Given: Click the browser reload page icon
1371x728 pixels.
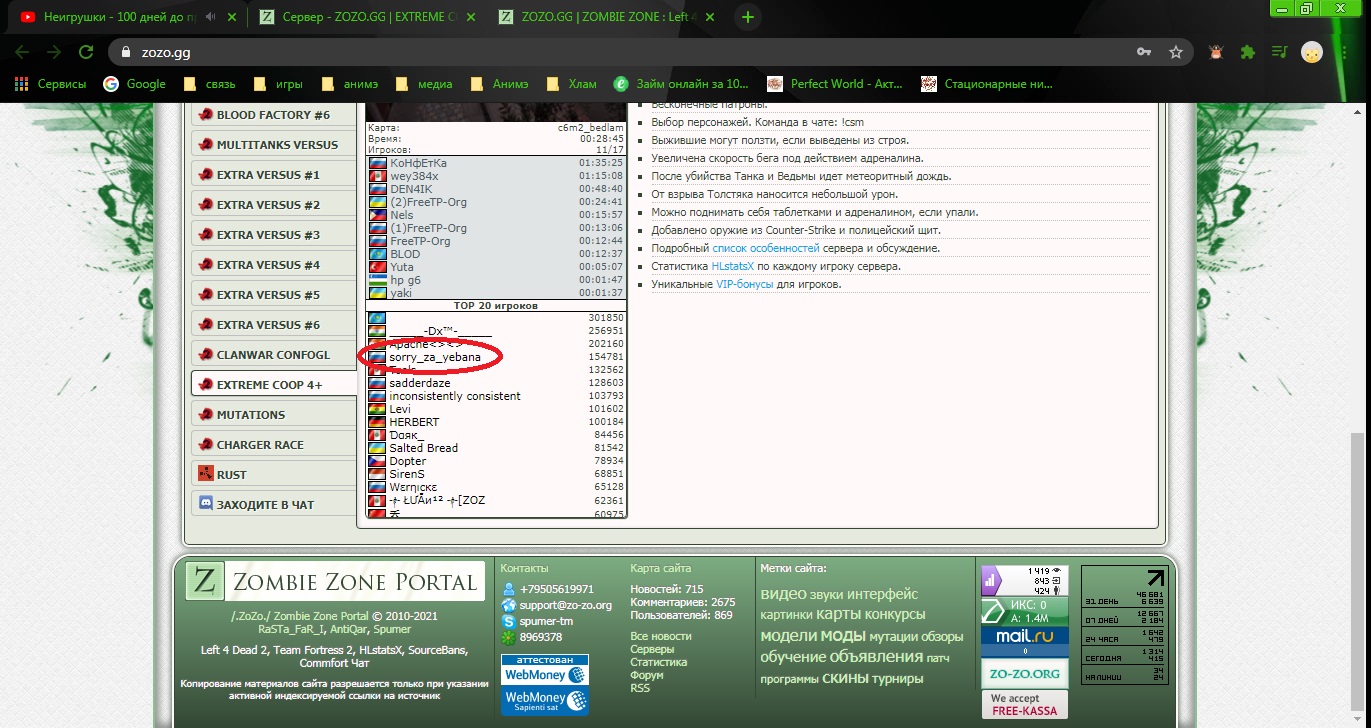Looking at the screenshot, I should click(86, 52).
